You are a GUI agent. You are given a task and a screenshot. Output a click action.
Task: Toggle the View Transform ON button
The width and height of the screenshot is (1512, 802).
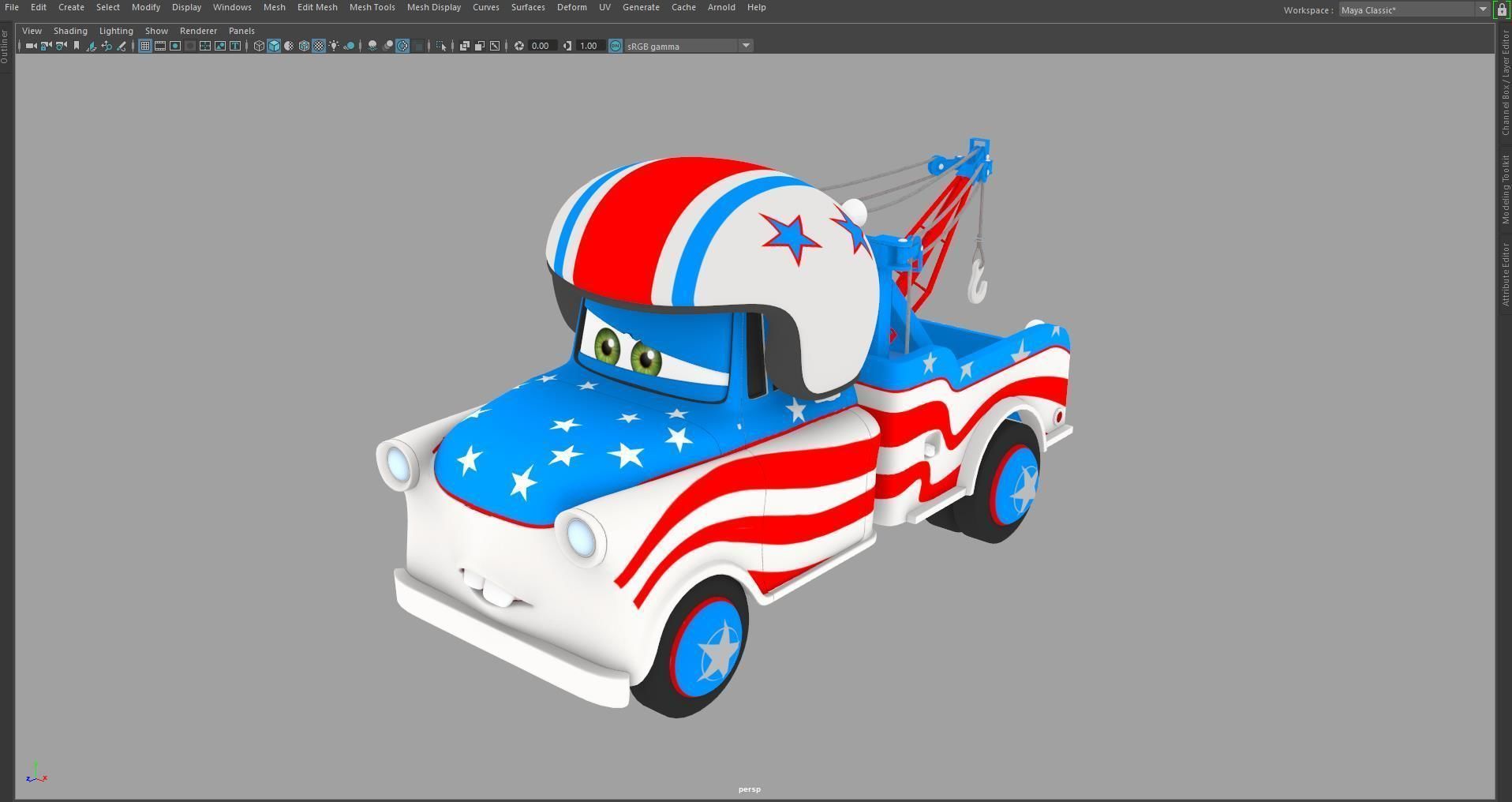(x=616, y=46)
